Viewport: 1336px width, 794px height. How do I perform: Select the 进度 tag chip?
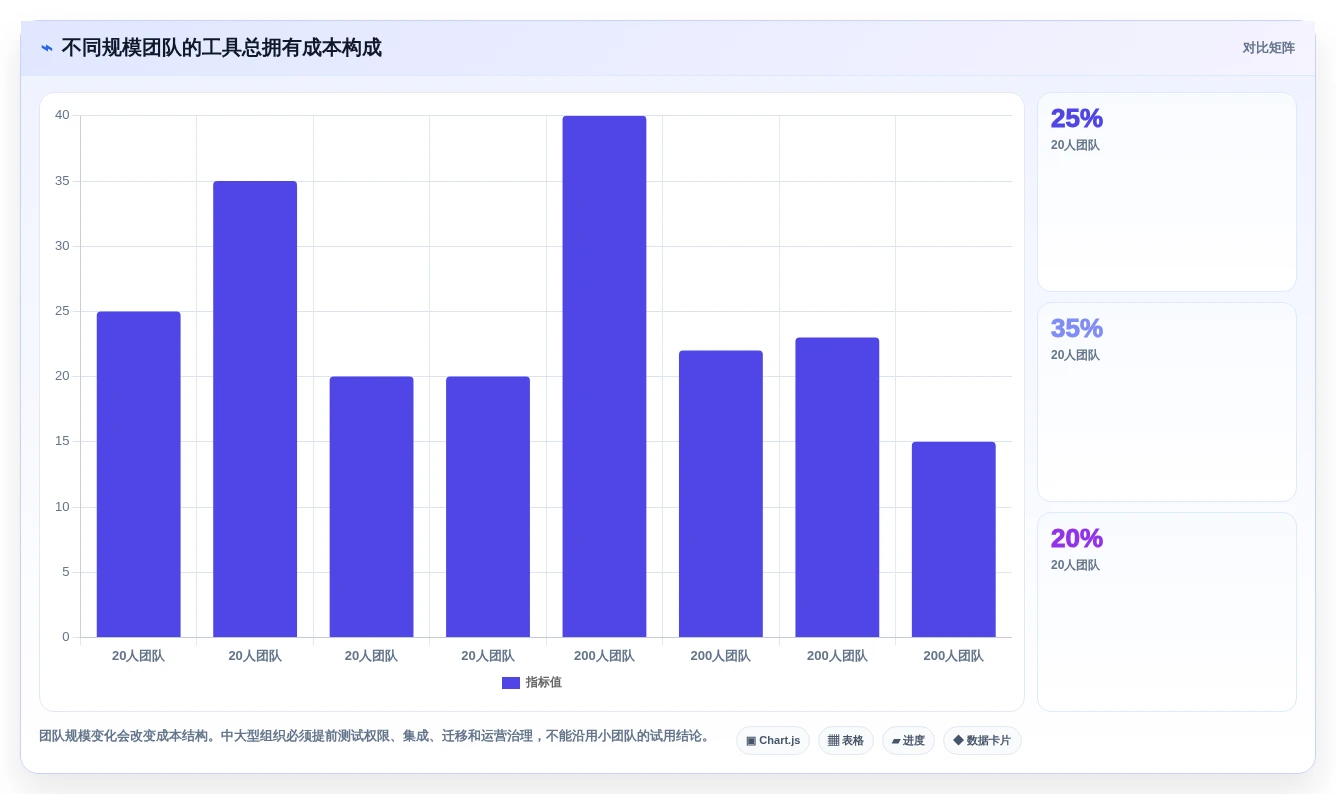(x=908, y=741)
